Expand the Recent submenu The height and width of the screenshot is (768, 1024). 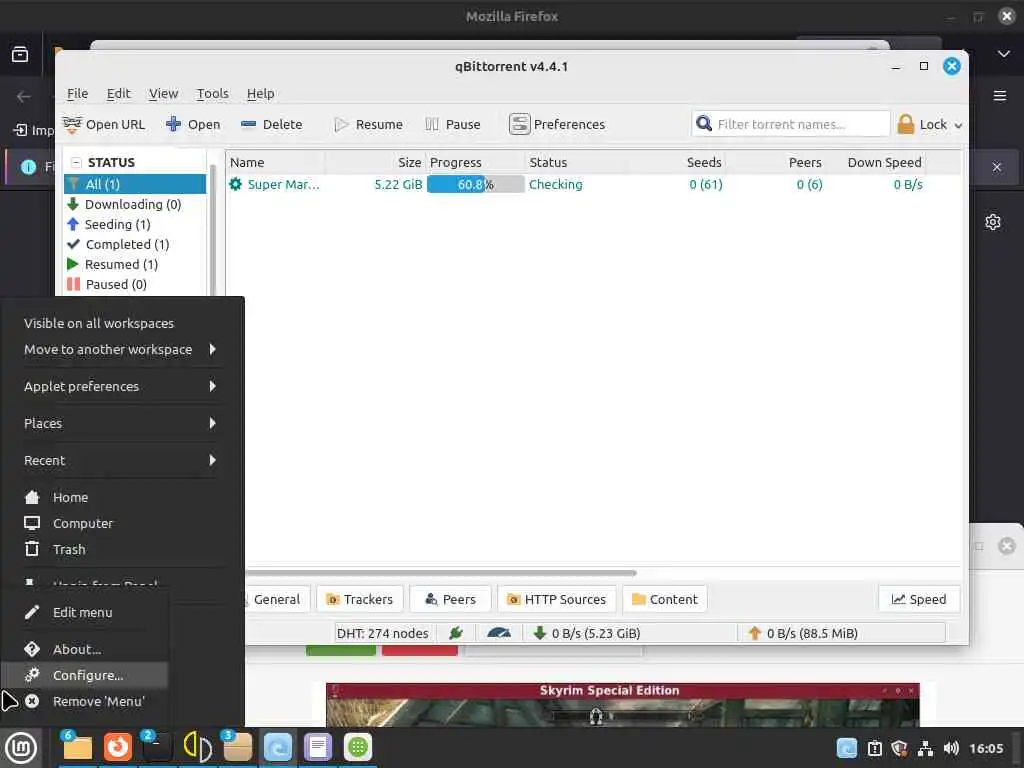click(x=121, y=460)
